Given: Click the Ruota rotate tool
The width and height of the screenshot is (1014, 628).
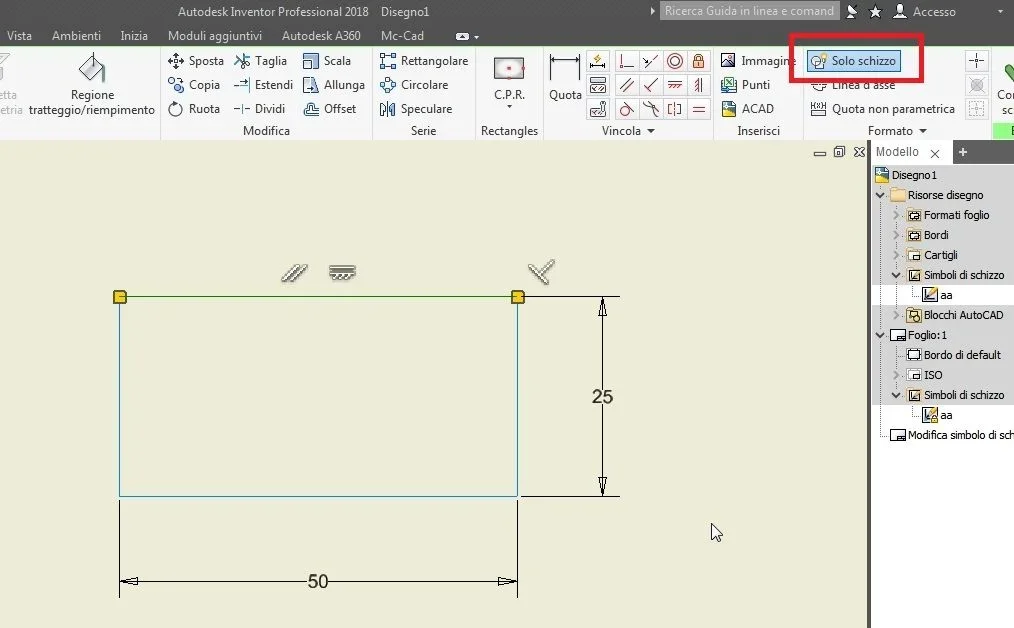Looking at the screenshot, I should (x=194, y=109).
